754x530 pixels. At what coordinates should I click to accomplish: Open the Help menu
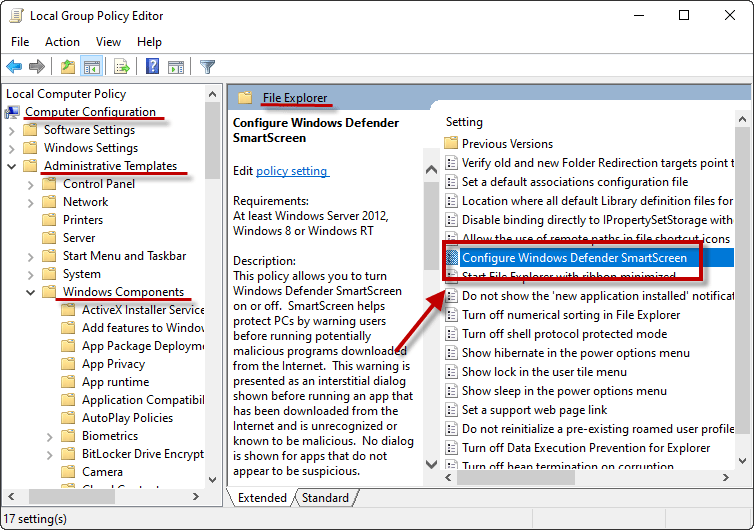149,42
